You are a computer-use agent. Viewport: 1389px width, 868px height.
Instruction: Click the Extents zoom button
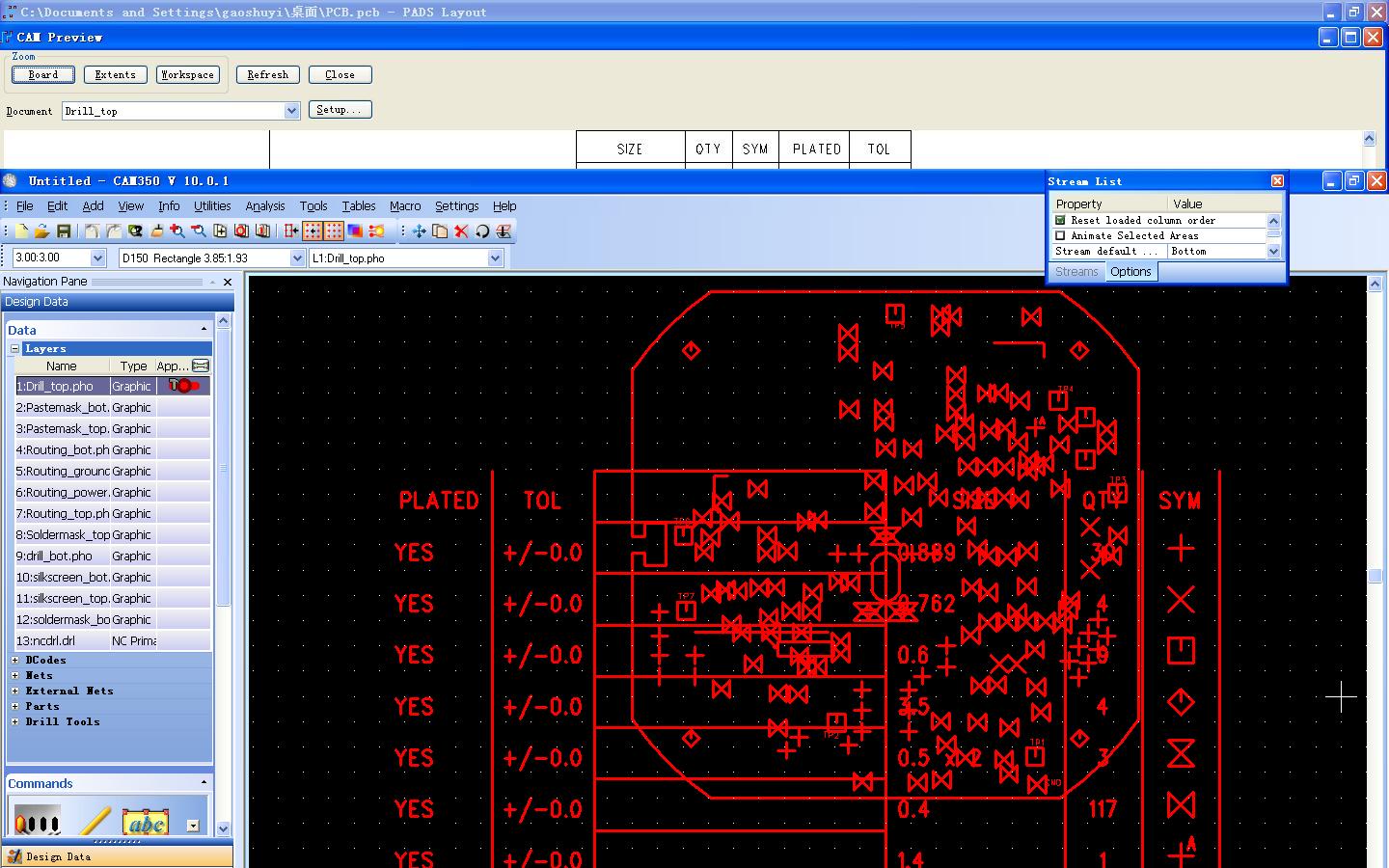click(116, 74)
